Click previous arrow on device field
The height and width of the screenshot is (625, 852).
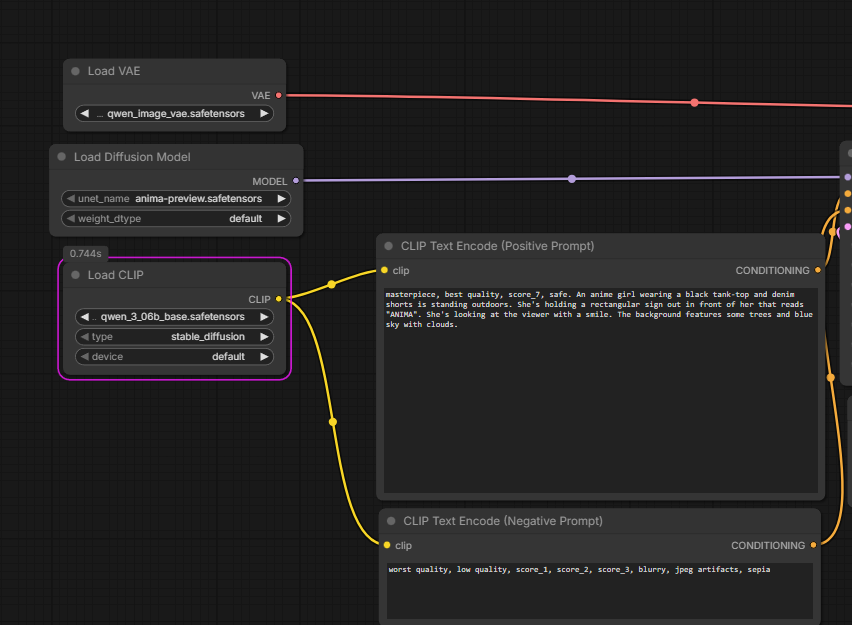tap(85, 357)
